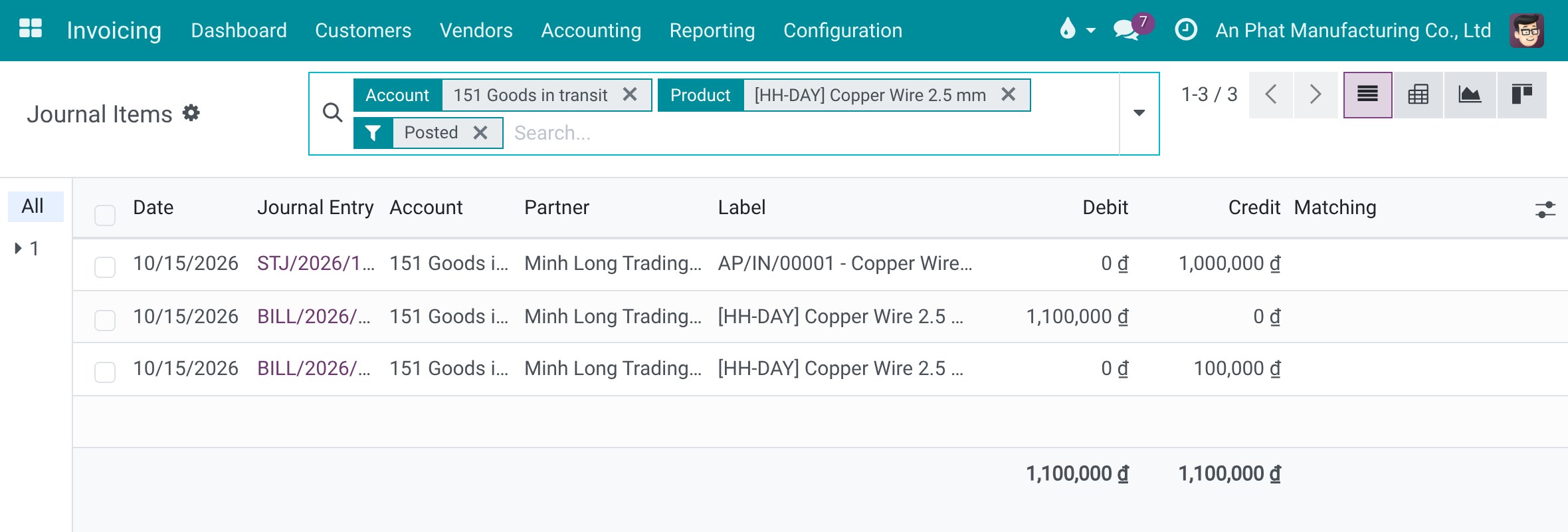Screen dimensions: 1568x532
Task: Switch to list view
Action: click(x=1367, y=94)
